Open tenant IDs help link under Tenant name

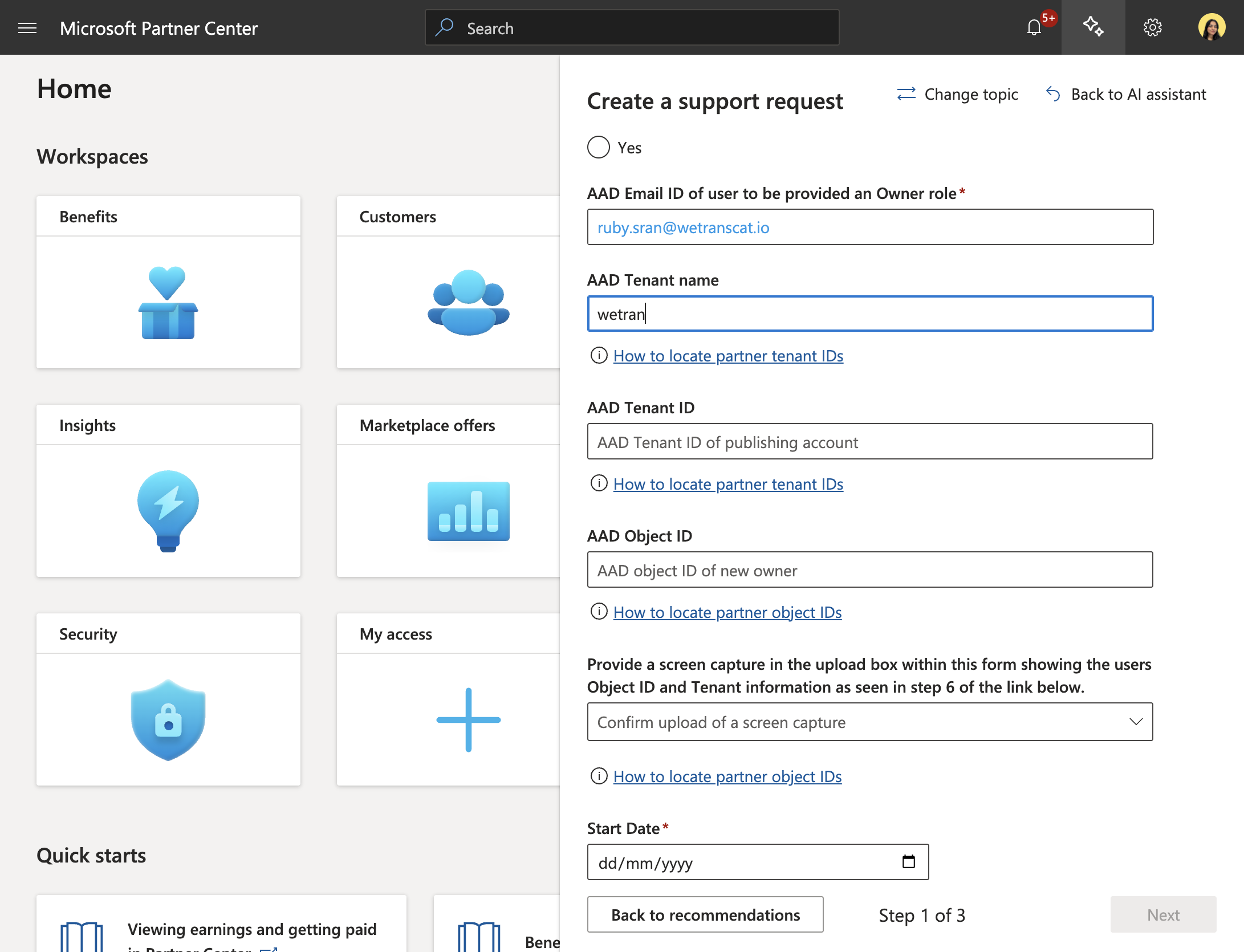[728, 356]
